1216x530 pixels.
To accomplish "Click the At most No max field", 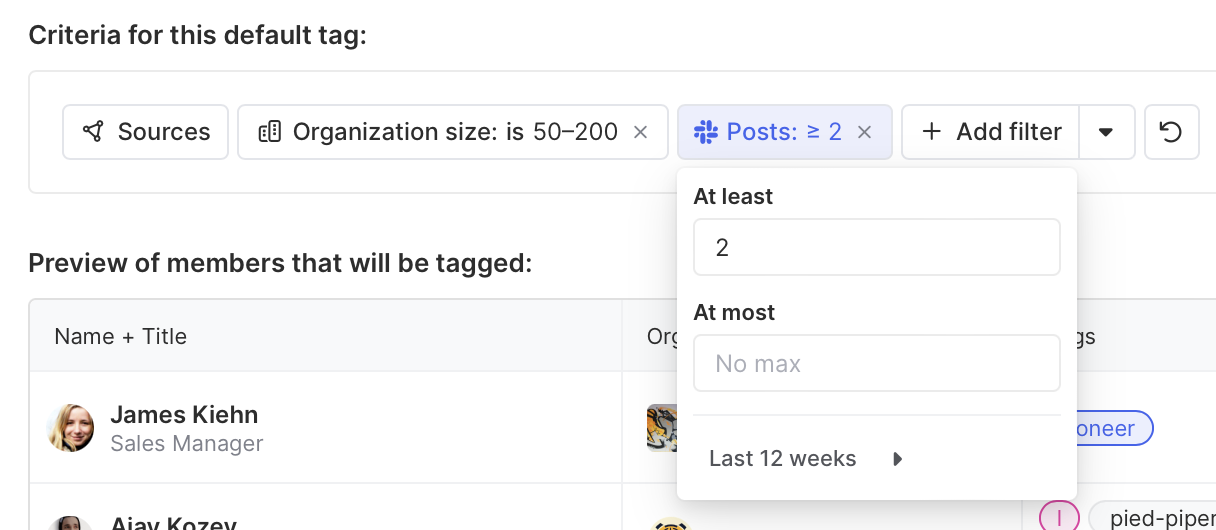I will 876,363.
